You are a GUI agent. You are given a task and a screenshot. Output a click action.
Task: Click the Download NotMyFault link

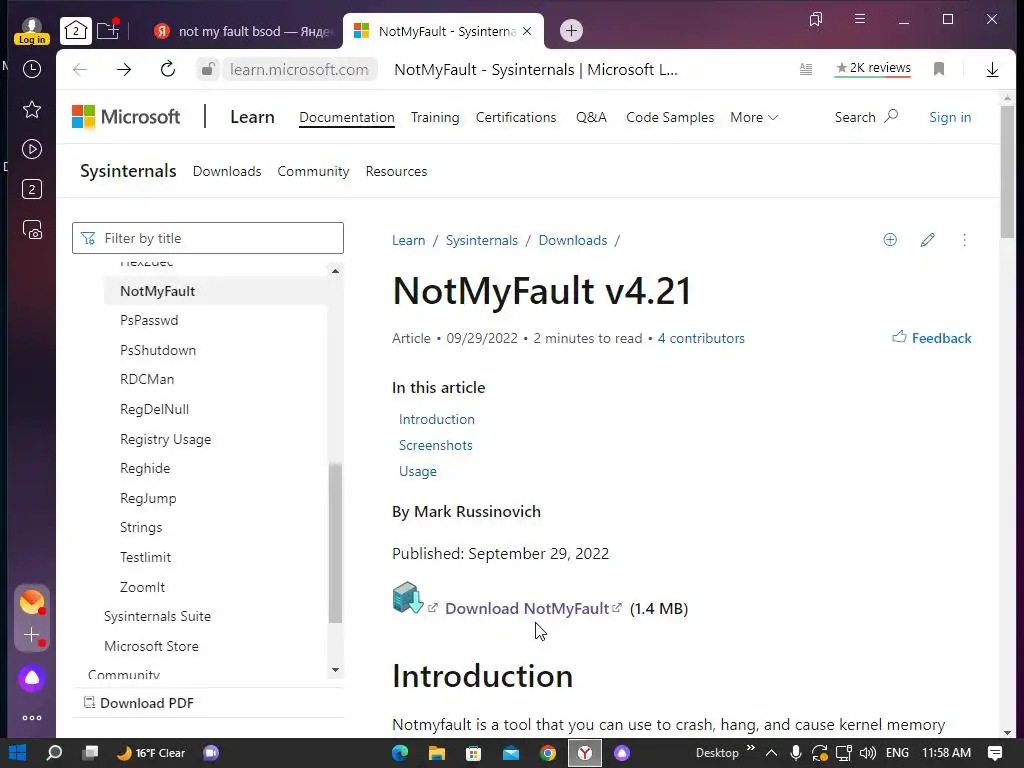coord(527,609)
